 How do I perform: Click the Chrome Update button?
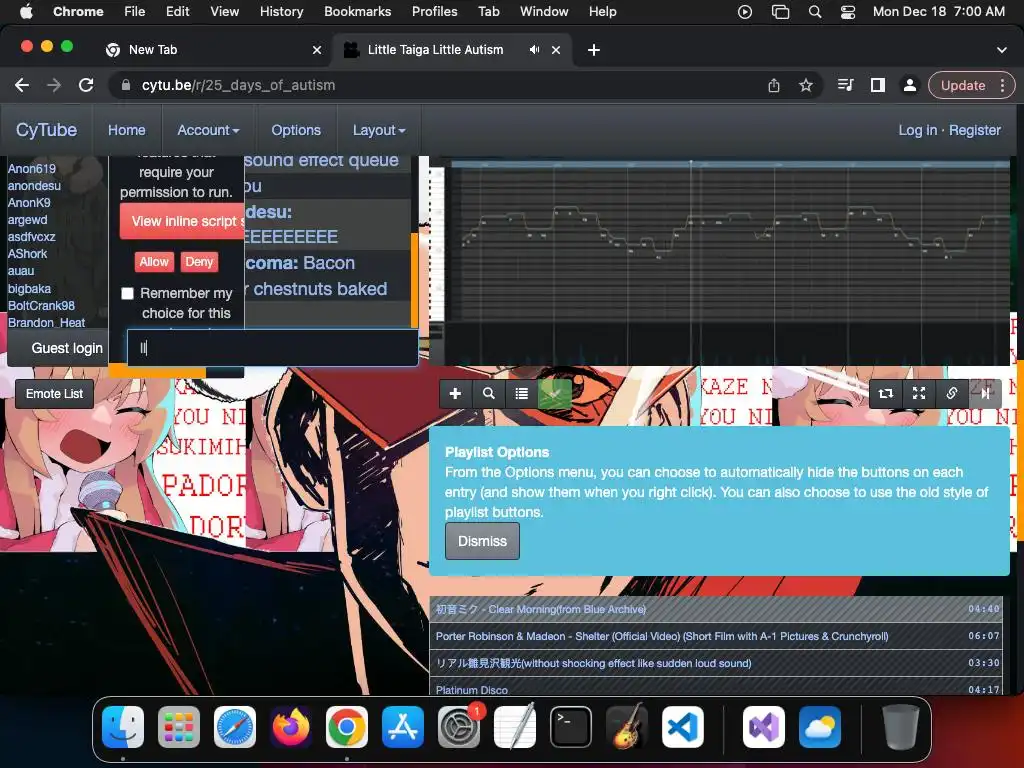pos(963,85)
